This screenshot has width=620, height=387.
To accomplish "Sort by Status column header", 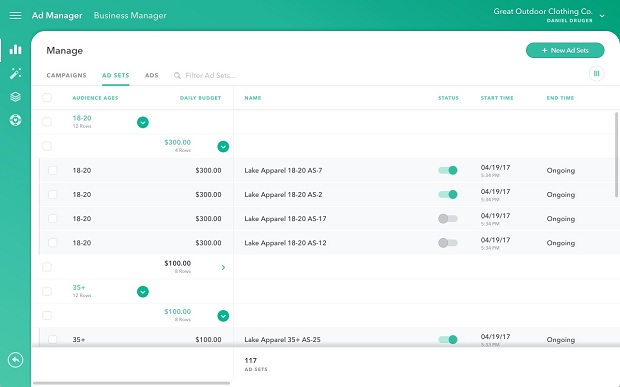I will [x=448, y=98].
